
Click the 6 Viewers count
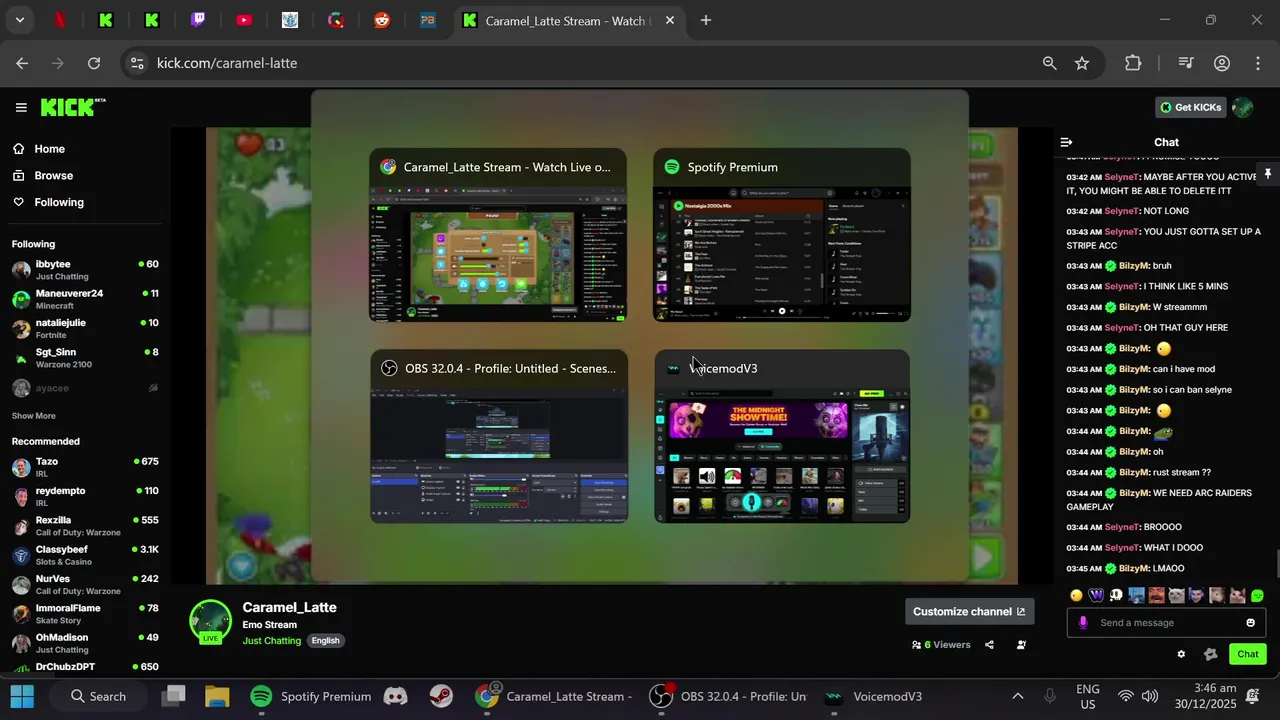coord(941,645)
